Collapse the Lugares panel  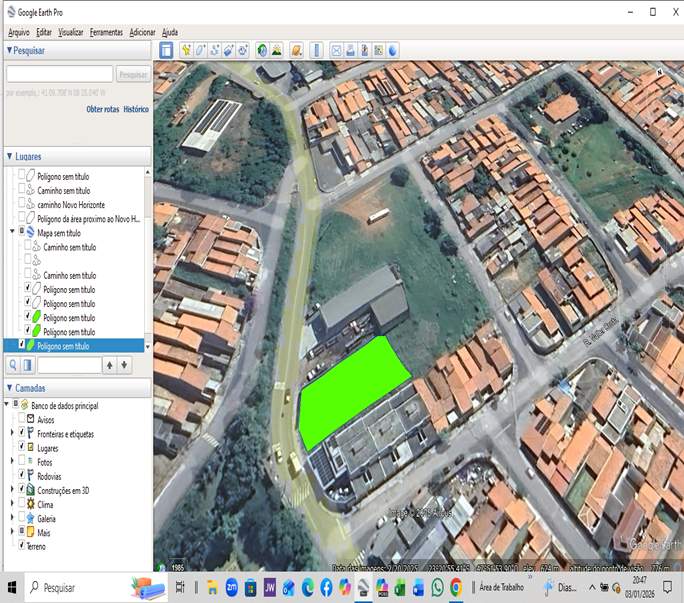[x=10, y=156]
